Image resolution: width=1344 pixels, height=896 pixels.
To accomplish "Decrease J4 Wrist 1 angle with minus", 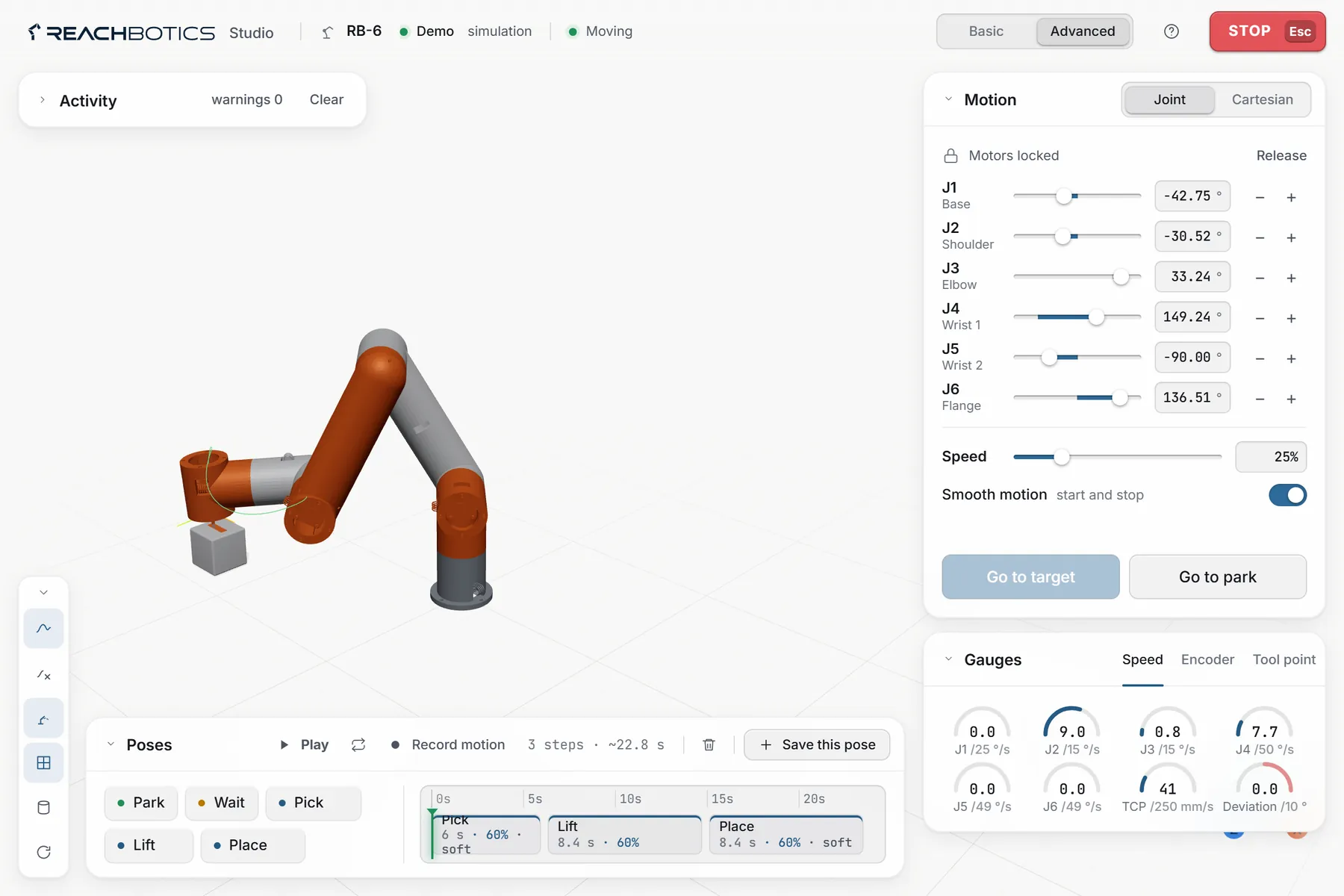I will pos(1260,318).
